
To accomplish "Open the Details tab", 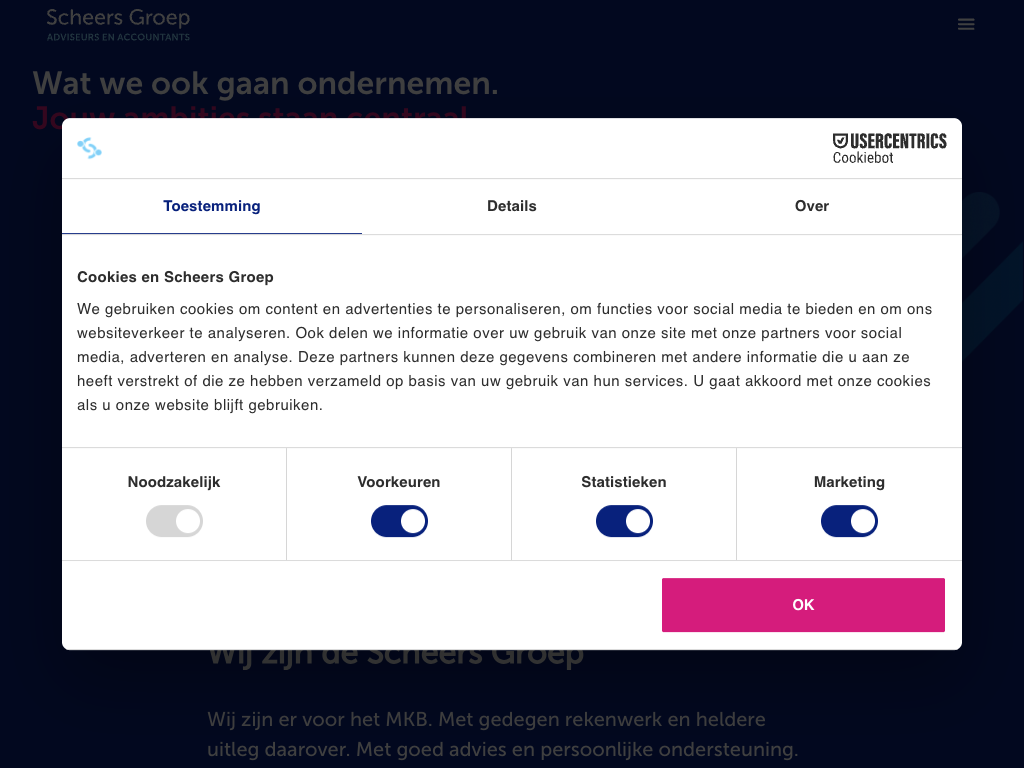I will [x=512, y=206].
